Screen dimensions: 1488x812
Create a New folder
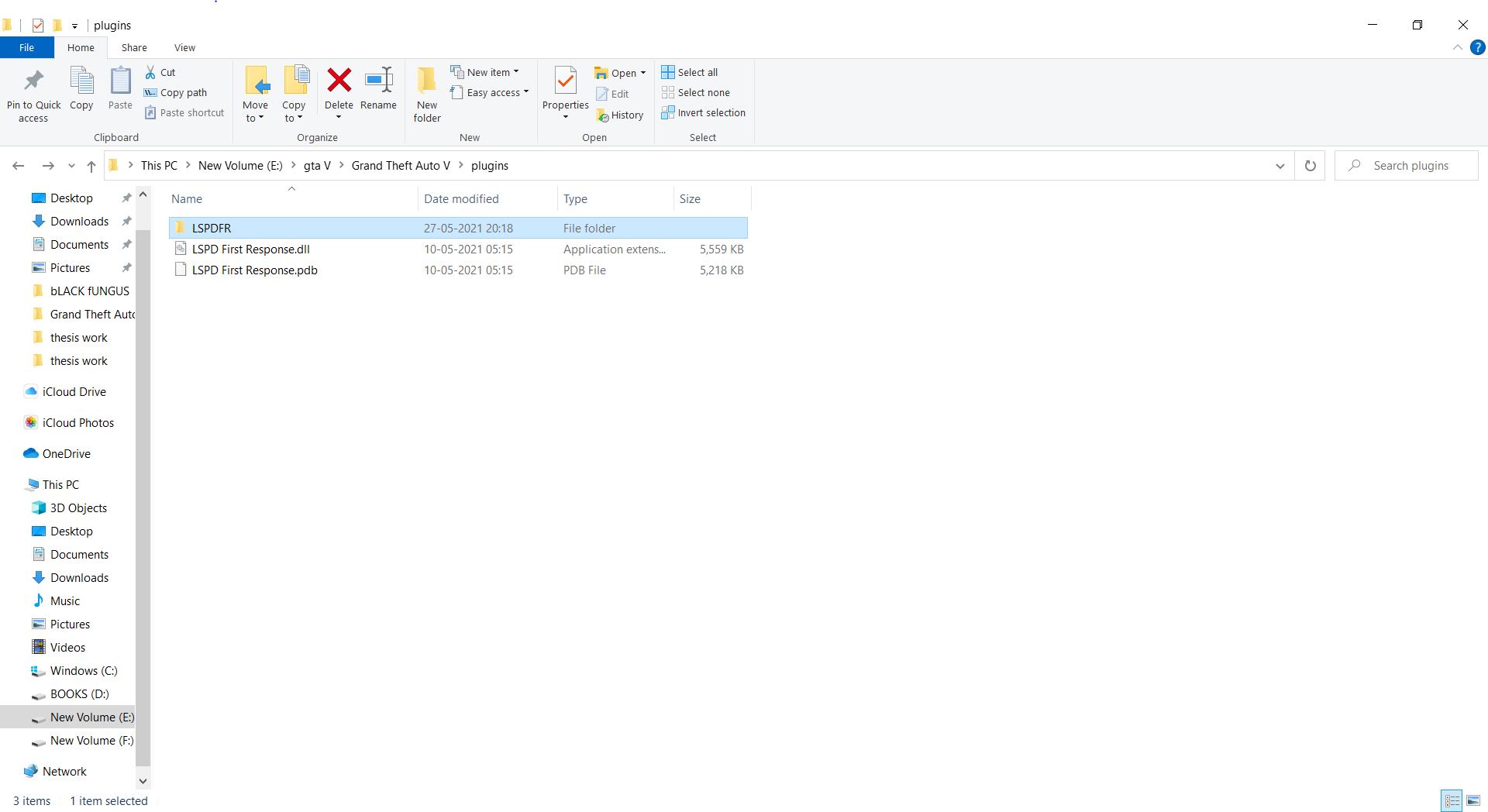[x=427, y=94]
